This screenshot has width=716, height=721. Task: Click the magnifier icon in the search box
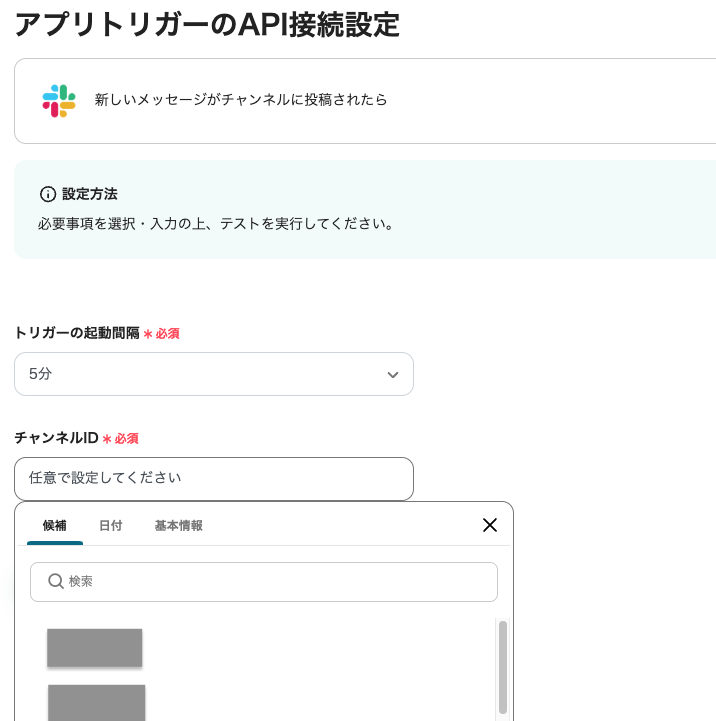(56, 581)
